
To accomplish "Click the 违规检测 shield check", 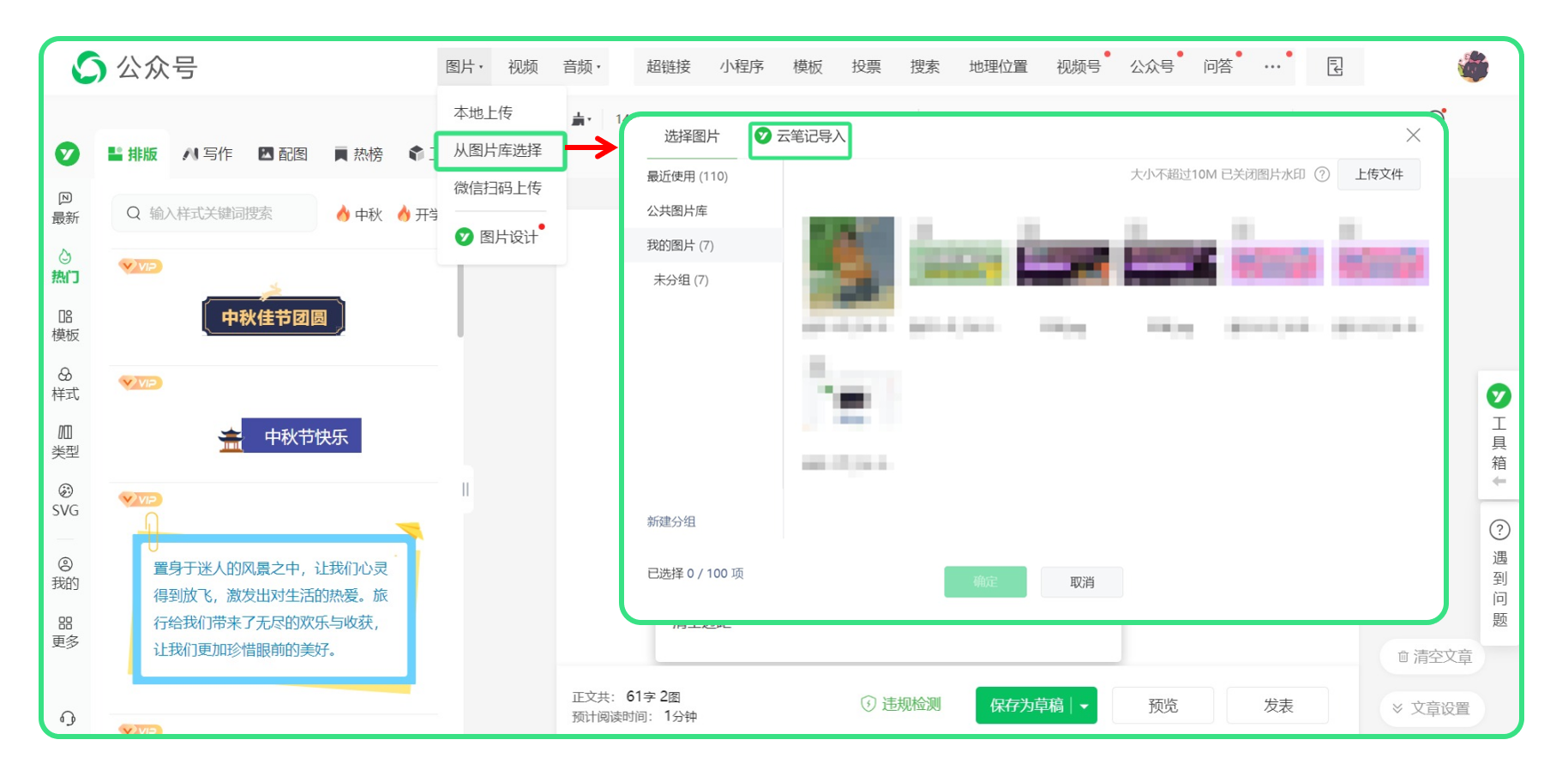I will coord(900,704).
